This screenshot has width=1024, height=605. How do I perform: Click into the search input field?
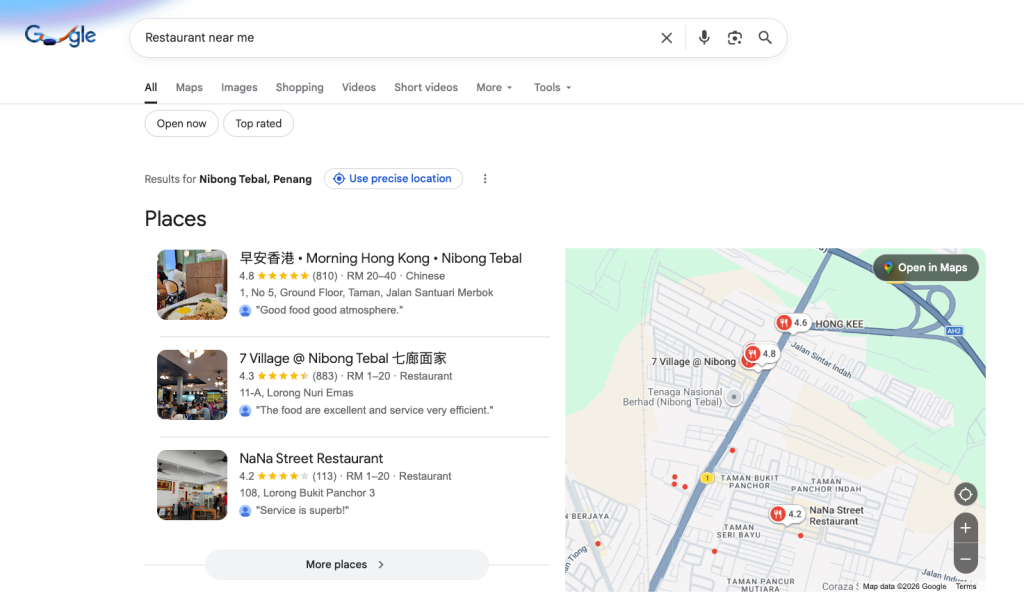(390, 38)
